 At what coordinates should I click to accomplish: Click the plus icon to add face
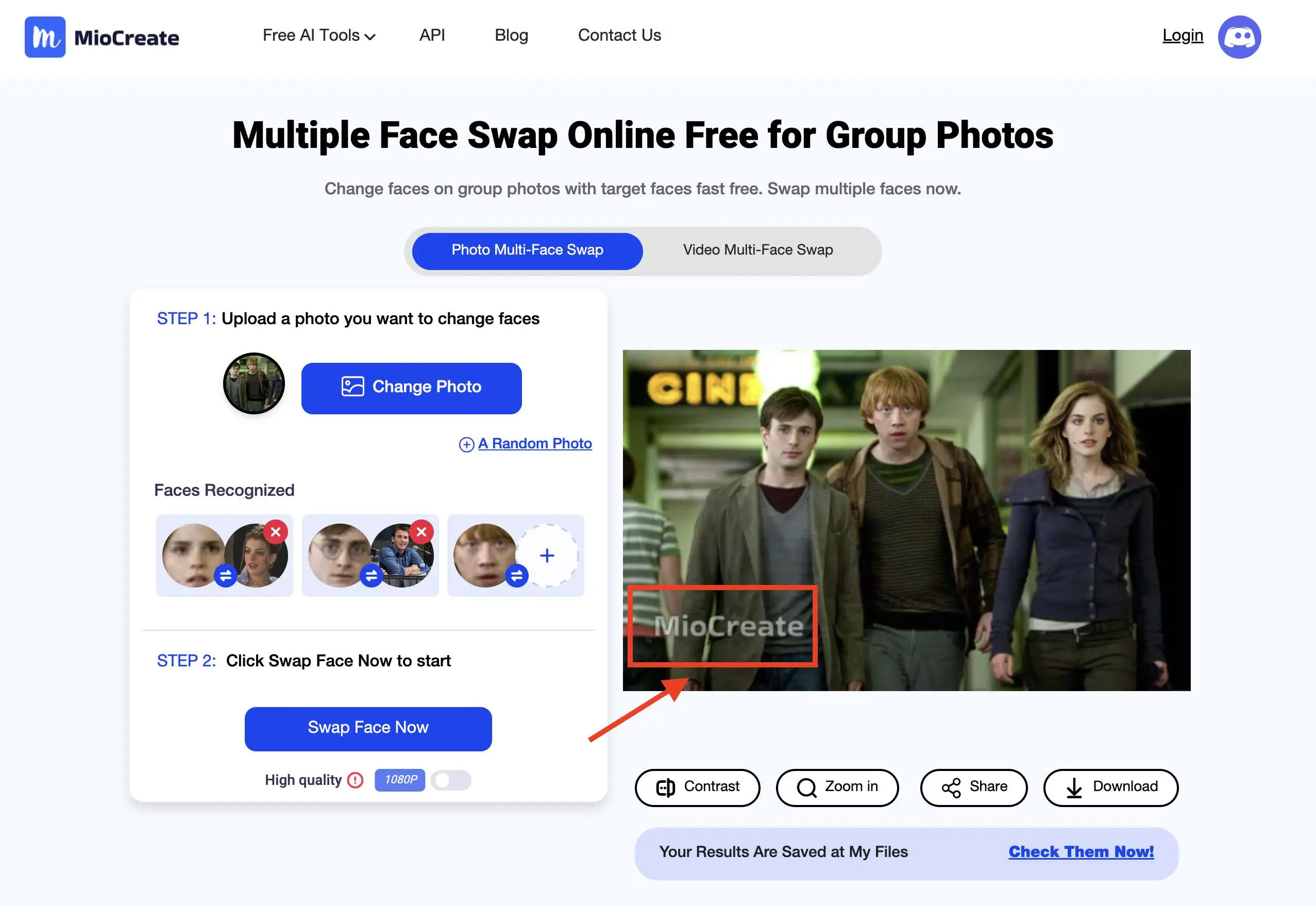click(549, 555)
